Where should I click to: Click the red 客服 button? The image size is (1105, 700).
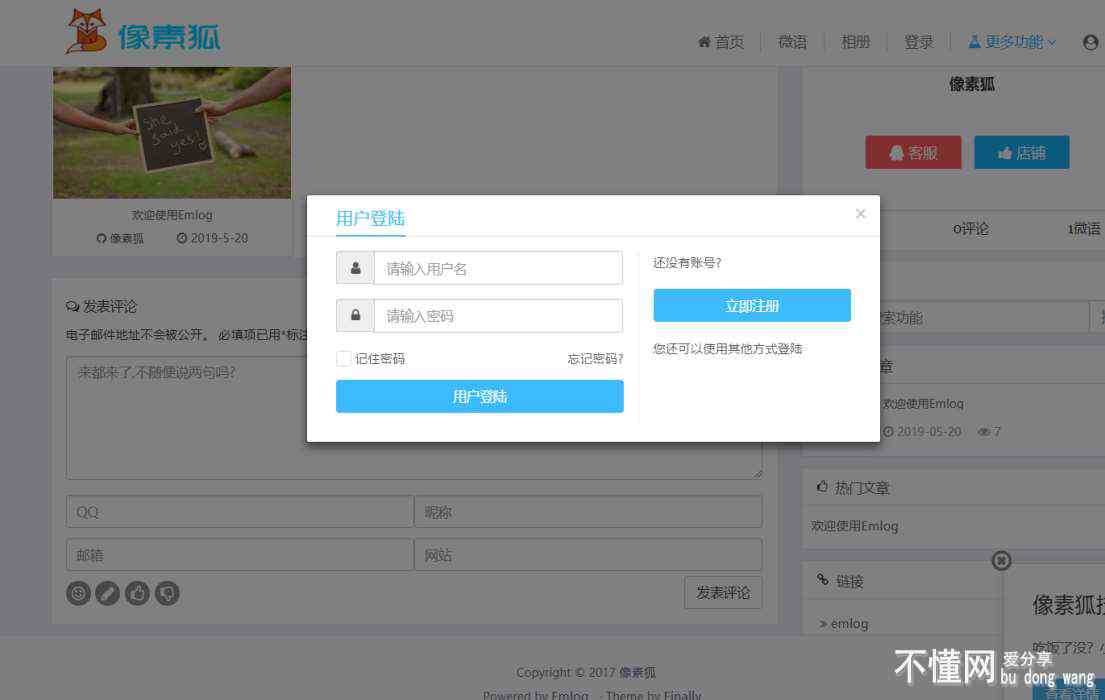pyautogui.click(x=913, y=153)
